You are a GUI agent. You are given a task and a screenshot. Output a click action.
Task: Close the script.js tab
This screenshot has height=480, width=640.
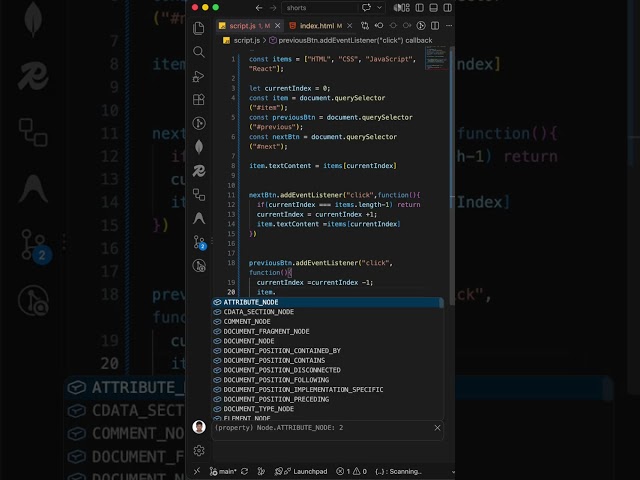click(x=278, y=26)
